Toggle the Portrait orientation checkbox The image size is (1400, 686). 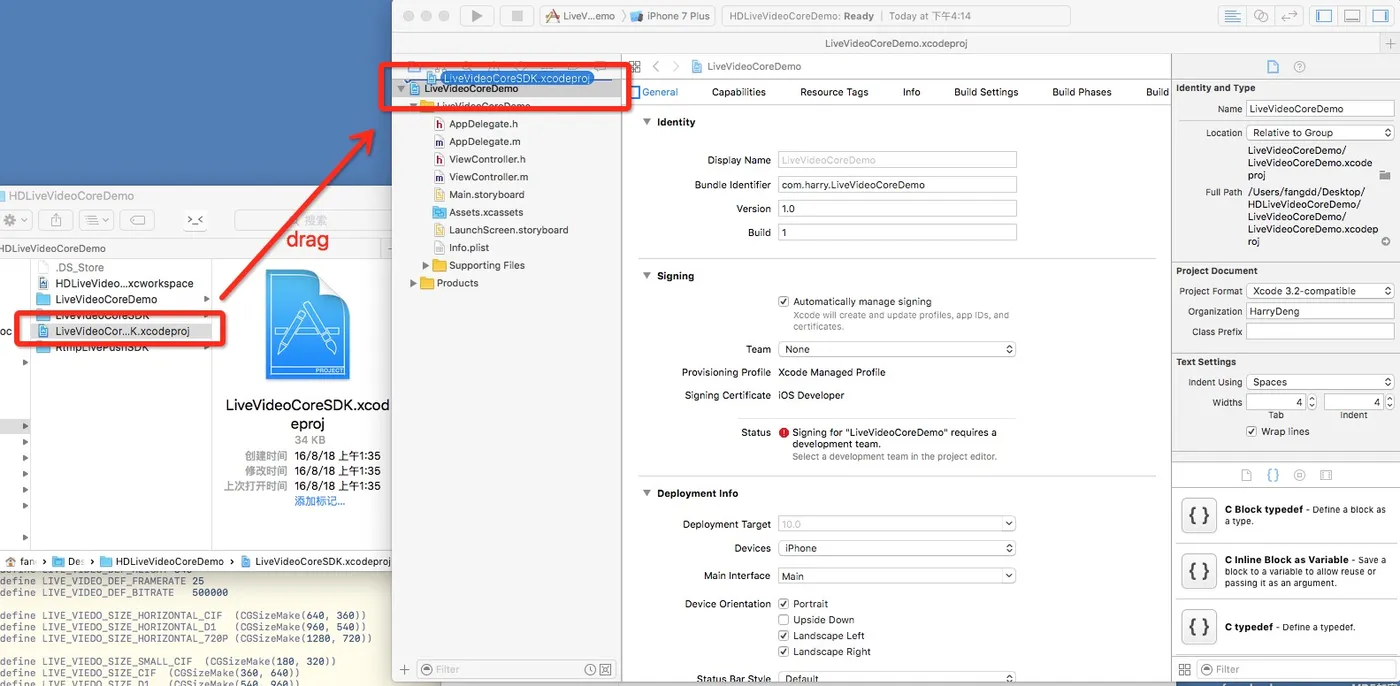784,604
